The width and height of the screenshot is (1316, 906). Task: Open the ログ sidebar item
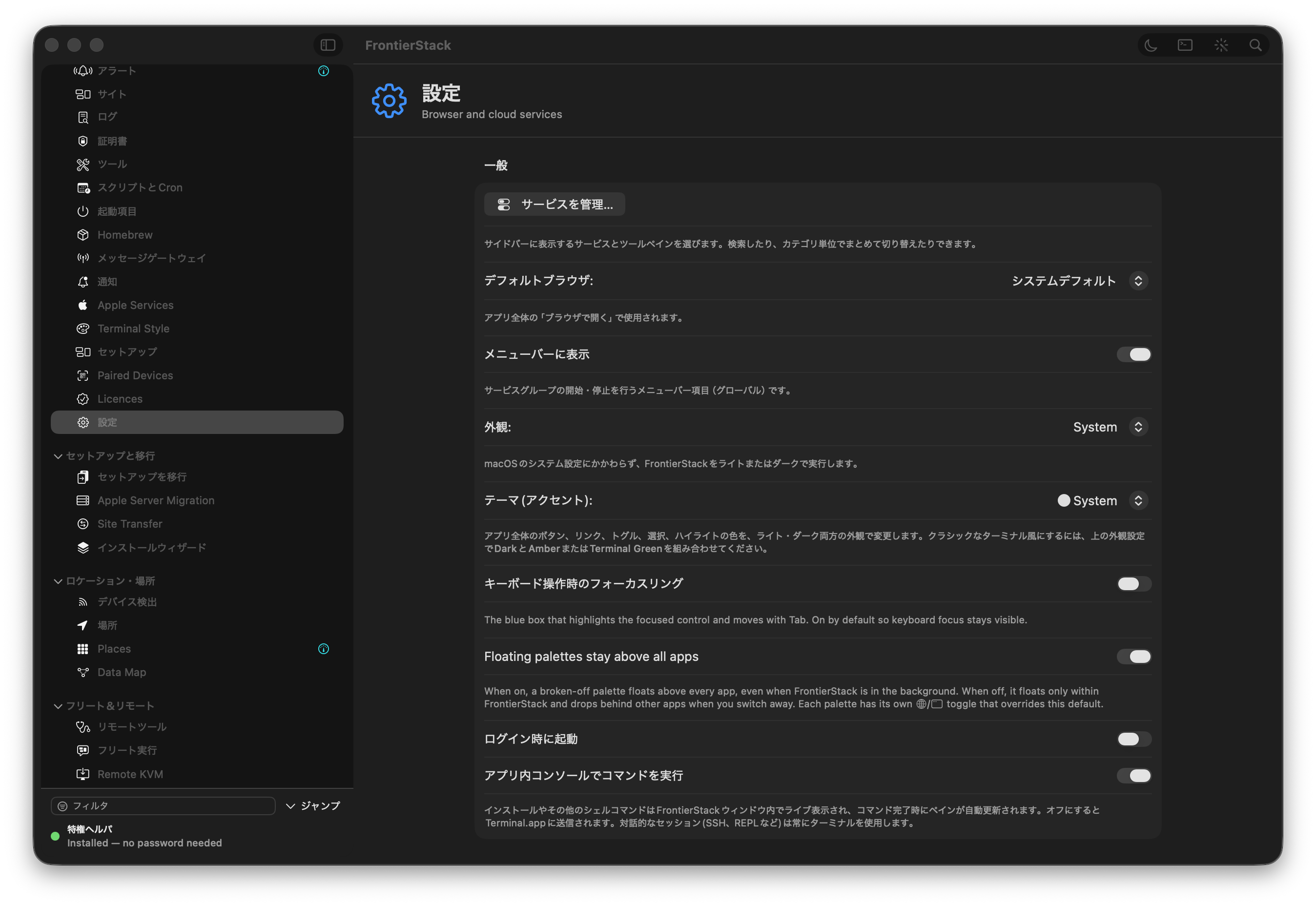coord(197,117)
